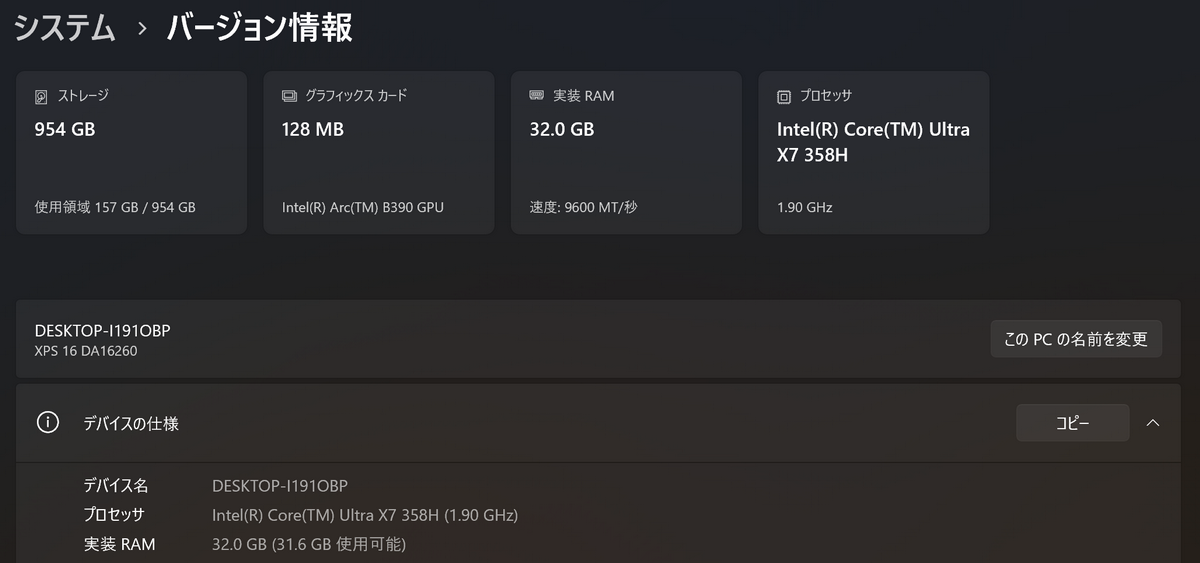Click the installed RAM icon

click(536, 96)
